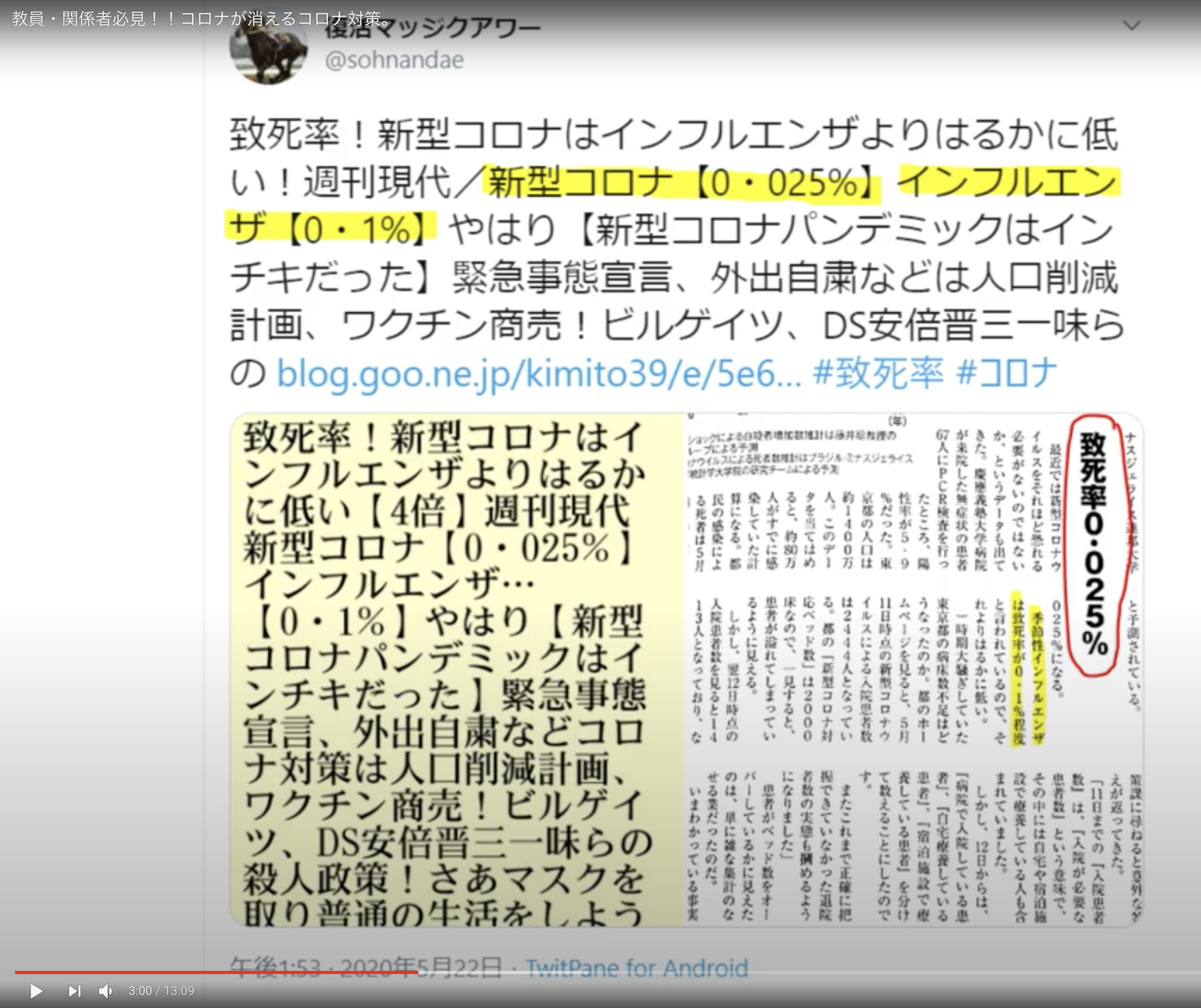Click the red video progress bar
The width and height of the screenshot is (1201, 1008).
click(x=216, y=972)
